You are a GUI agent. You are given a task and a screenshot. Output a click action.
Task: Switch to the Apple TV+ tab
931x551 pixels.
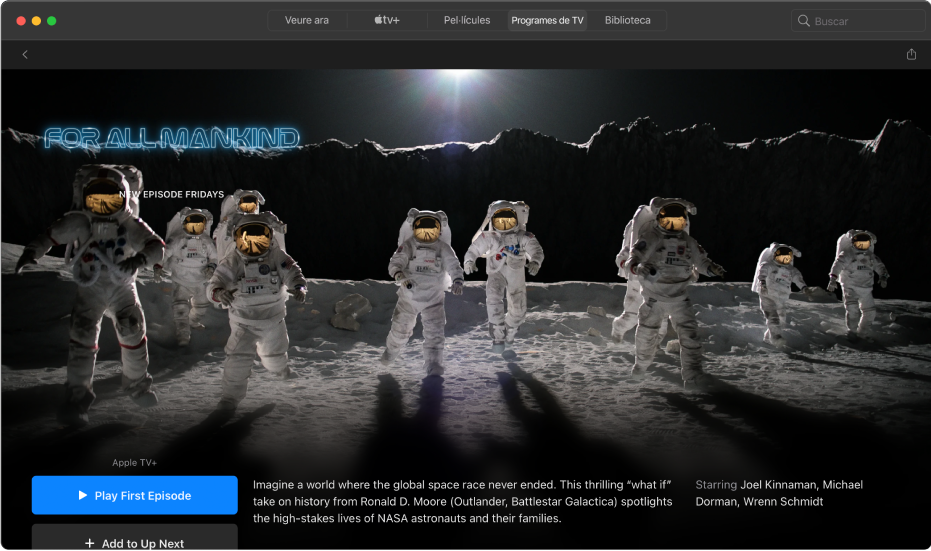tap(387, 20)
